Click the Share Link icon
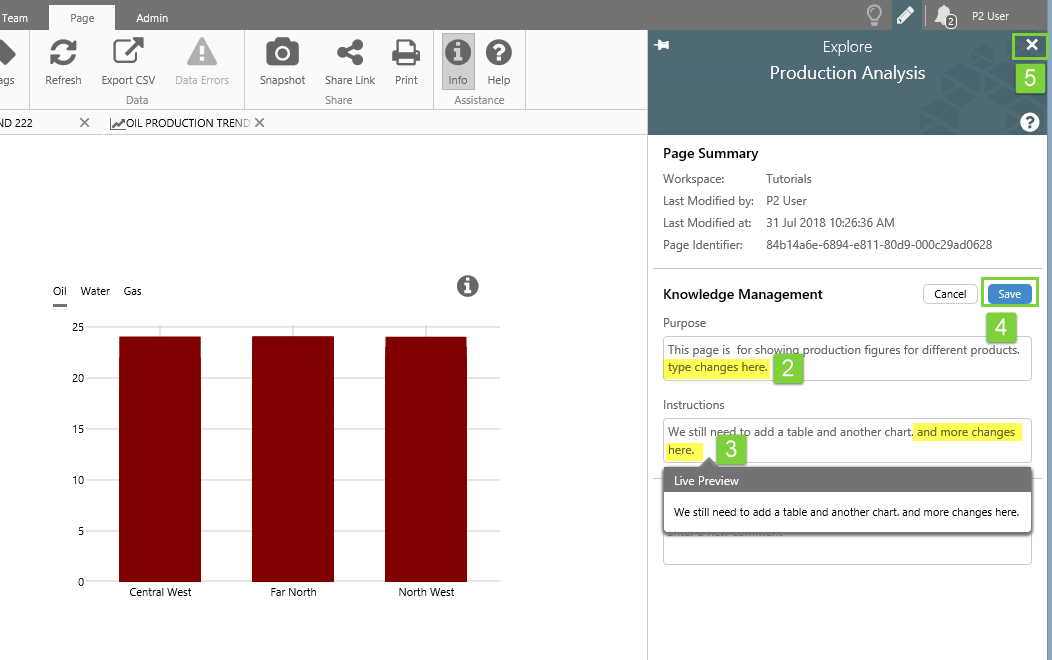The height and width of the screenshot is (660, 1052). [350, 53]
